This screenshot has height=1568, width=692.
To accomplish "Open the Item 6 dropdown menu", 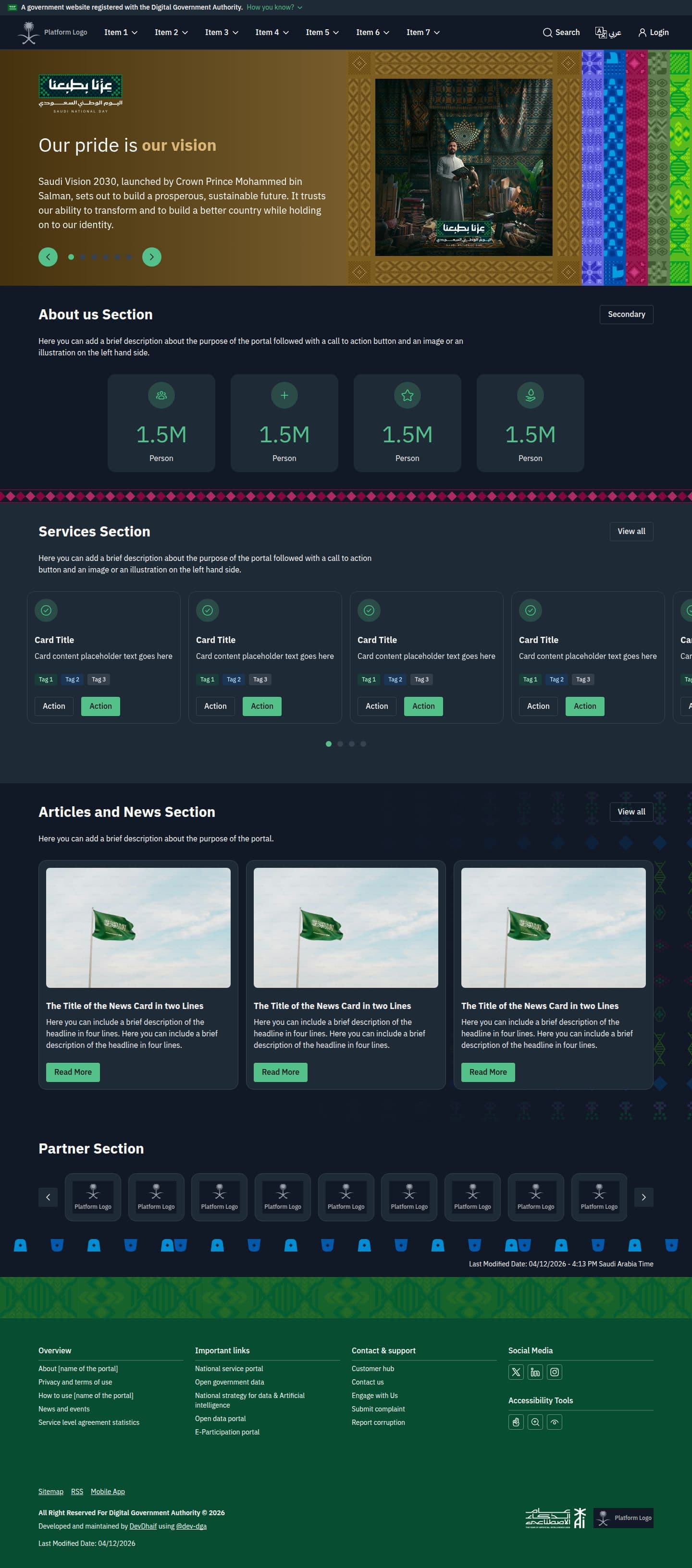I will click(373, 32).
